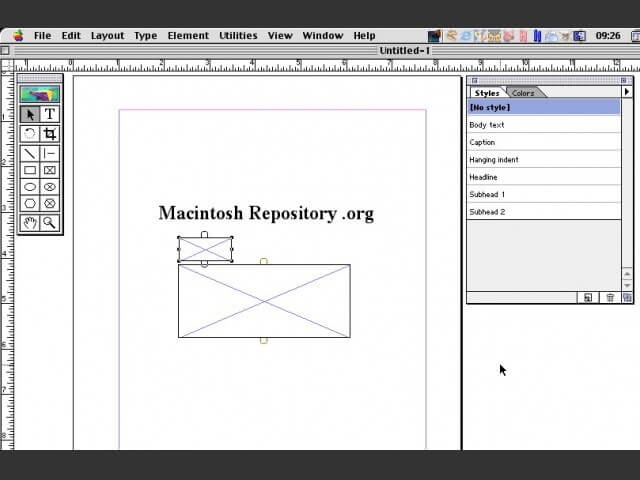
Task: Apply the Subhead 1 style
Action: (x=544, y=194)
